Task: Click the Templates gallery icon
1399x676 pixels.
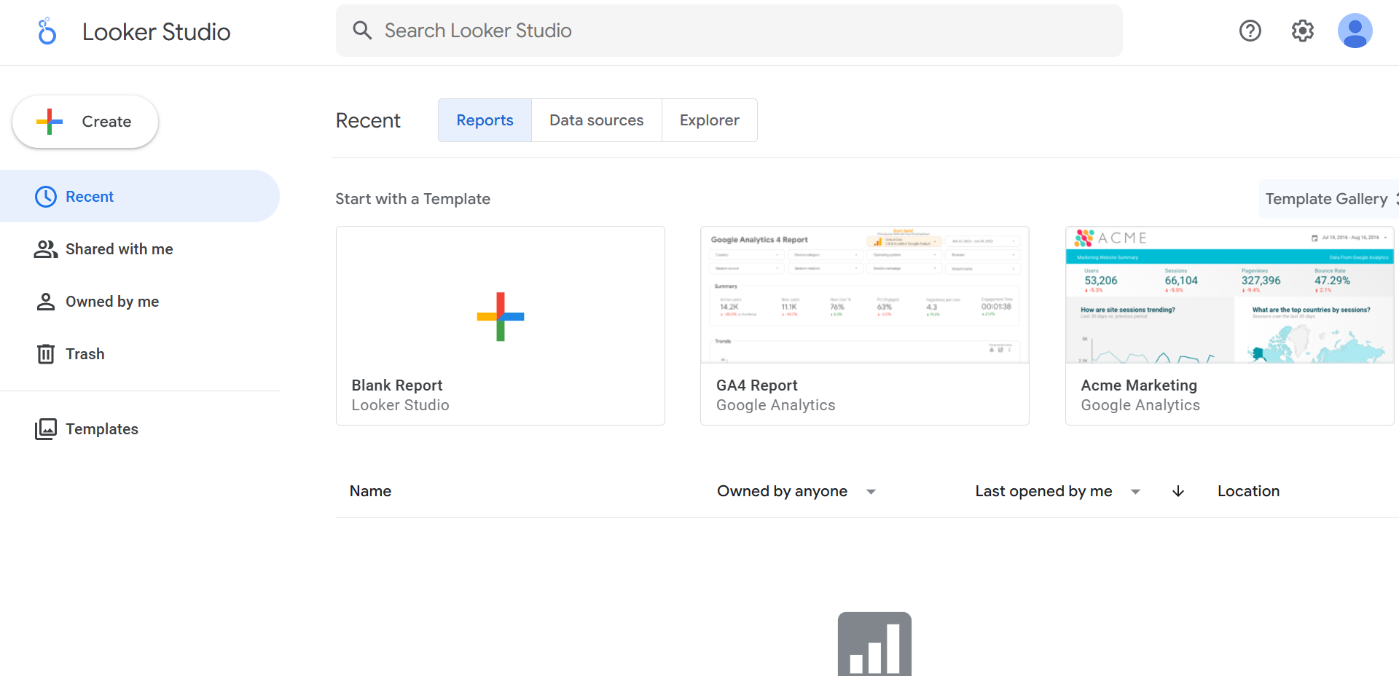Action: coord(46,429)
